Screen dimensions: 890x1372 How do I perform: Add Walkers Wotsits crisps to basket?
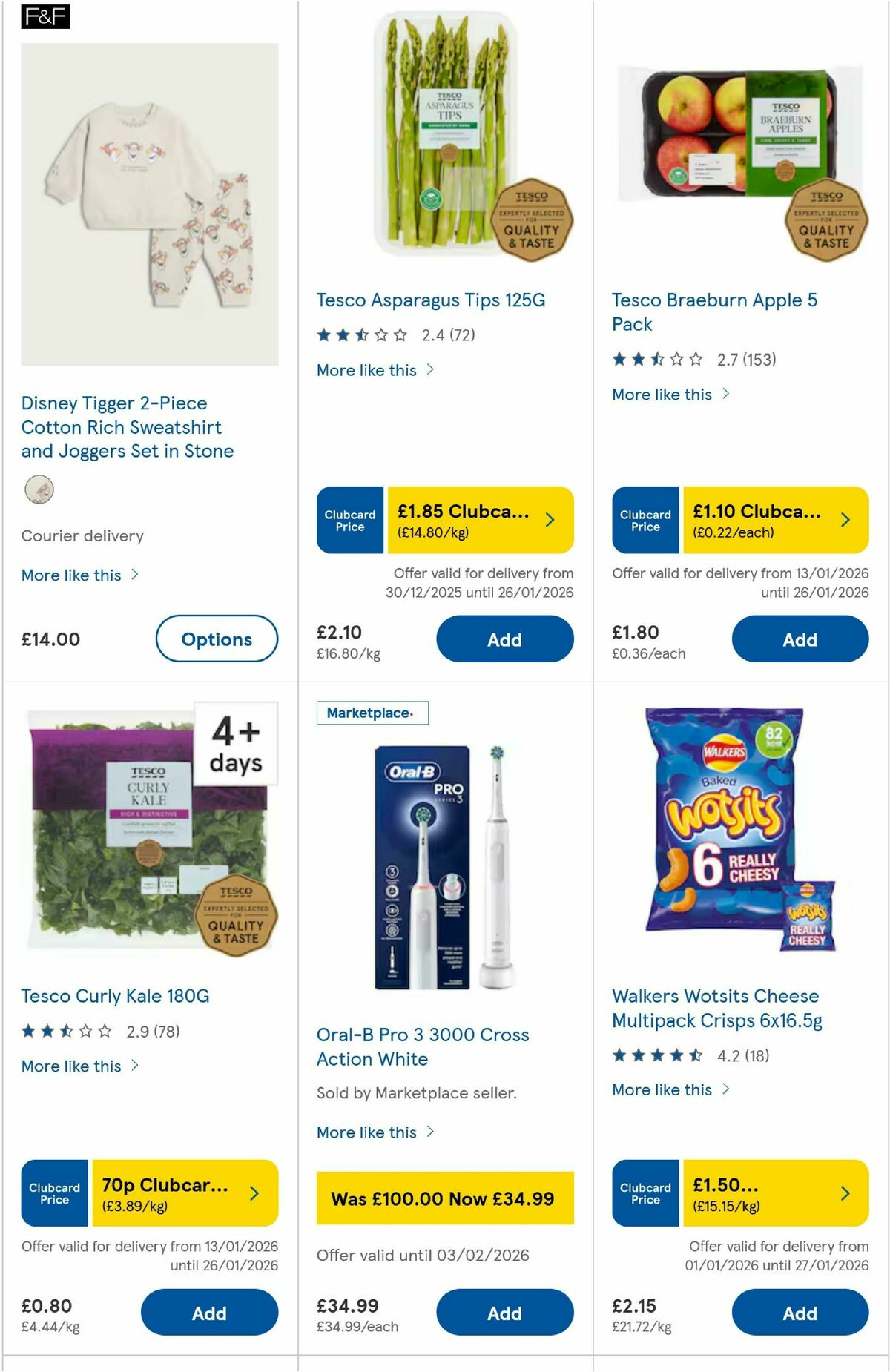point(800,1312)
